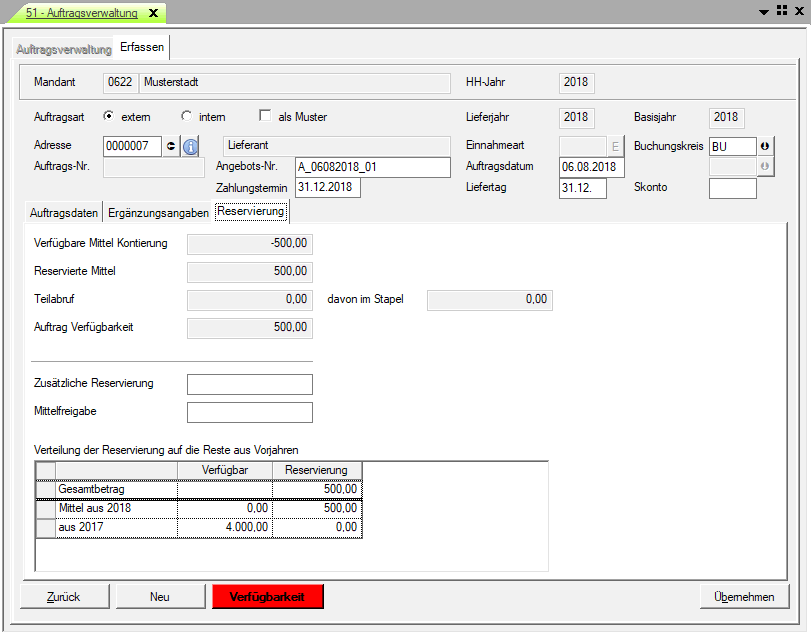Close the 51 - Auftragsverwaltung document tab
Viewport: 811px width, 635px height.
click(153, 13)
